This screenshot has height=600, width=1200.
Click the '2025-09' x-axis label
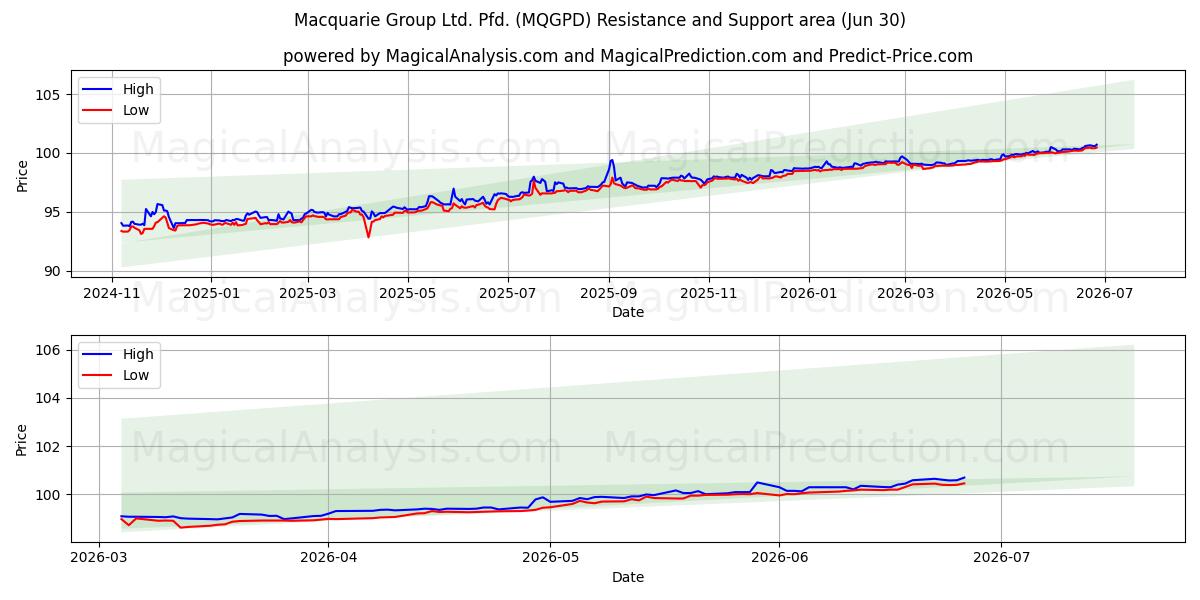pyautogui.click(x=609, y=294)
